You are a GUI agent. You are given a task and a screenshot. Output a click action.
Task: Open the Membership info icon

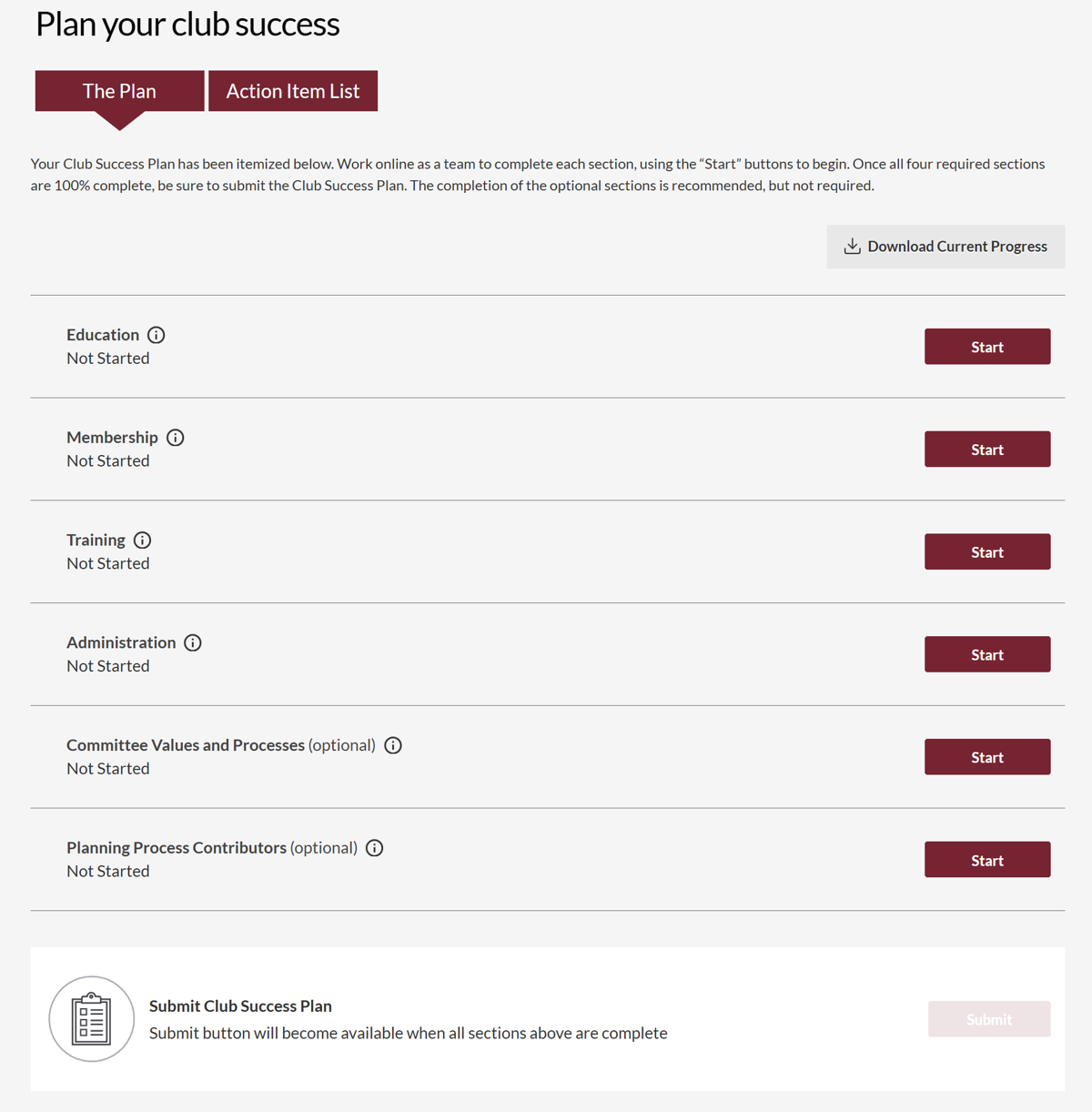(176, 438)
